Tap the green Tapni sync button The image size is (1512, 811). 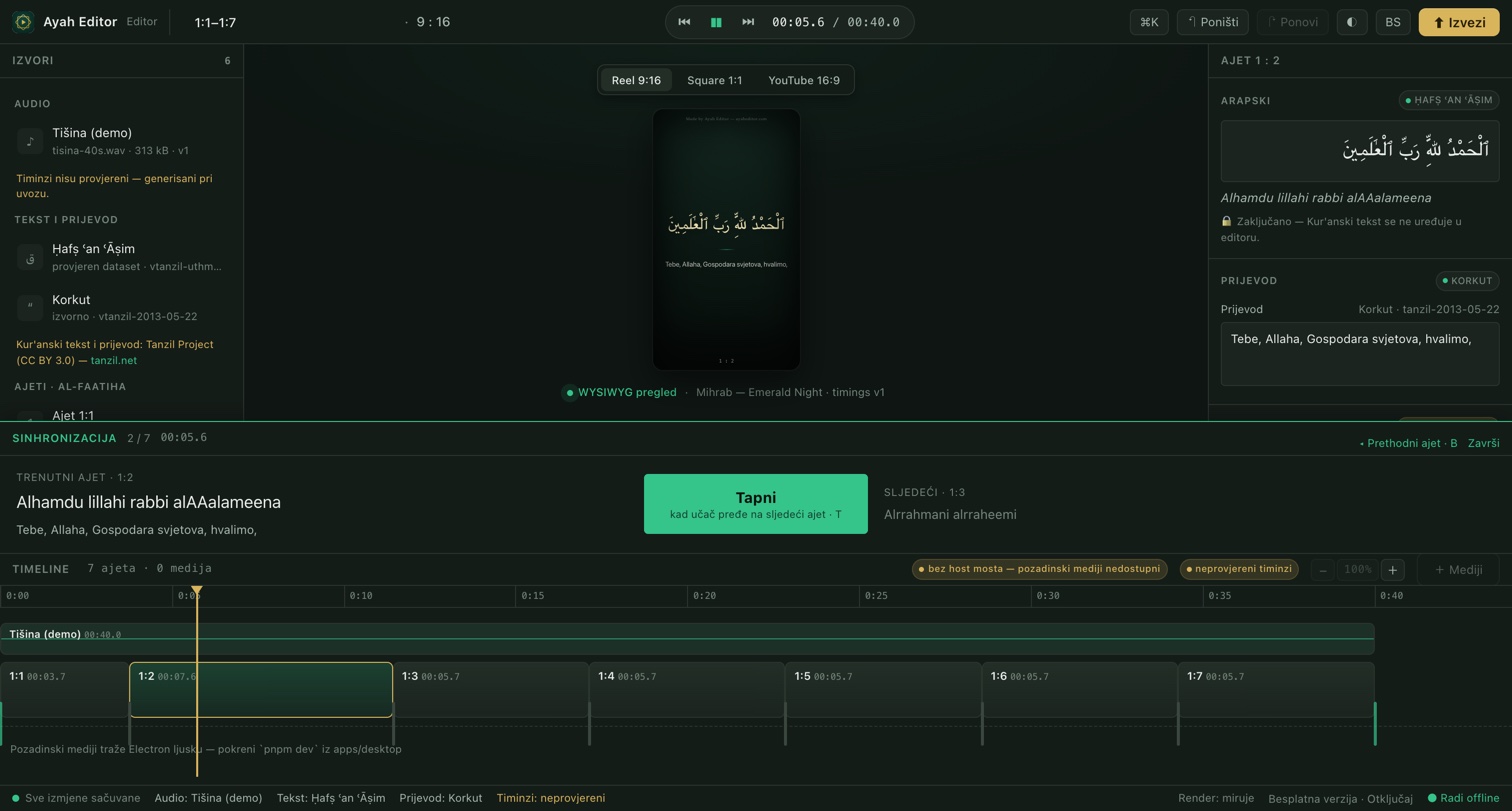tap(756, 504)
